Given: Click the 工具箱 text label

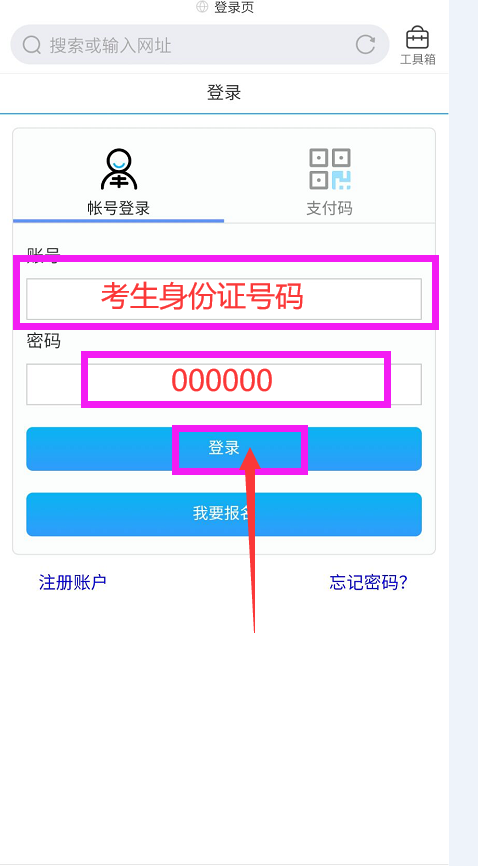Looking at the screenshot, I should 418,59.
